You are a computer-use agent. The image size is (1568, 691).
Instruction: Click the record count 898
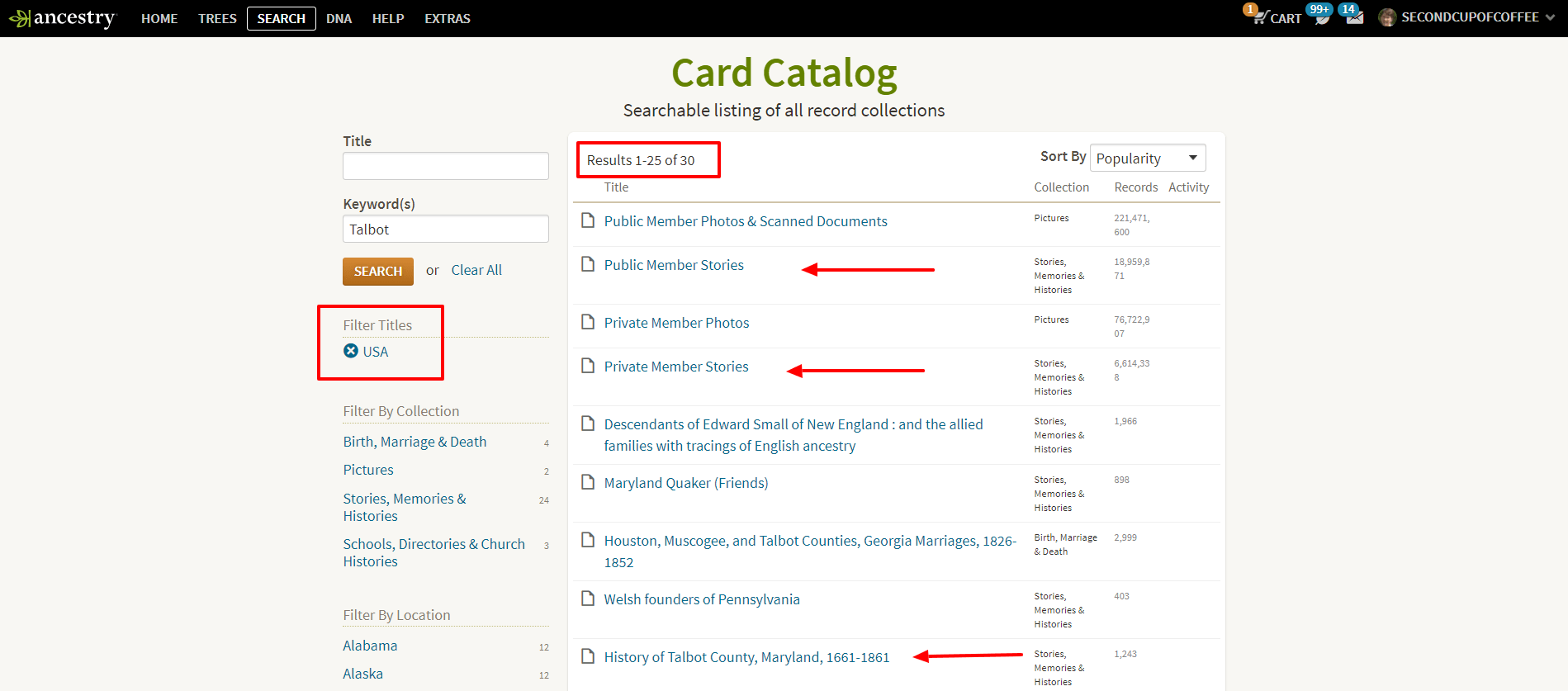tap(1121, 480)
